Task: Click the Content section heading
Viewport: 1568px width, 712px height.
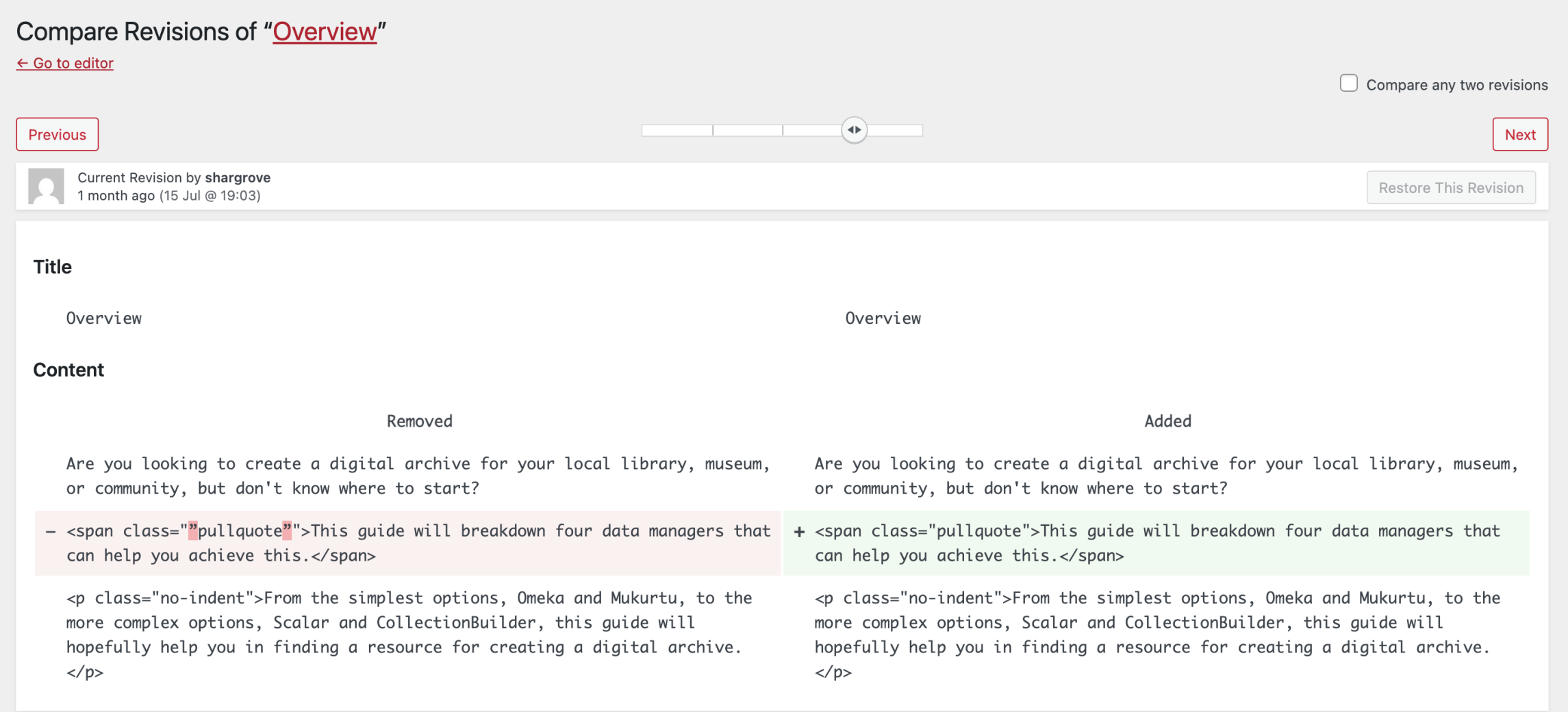Action: [68, 370]
